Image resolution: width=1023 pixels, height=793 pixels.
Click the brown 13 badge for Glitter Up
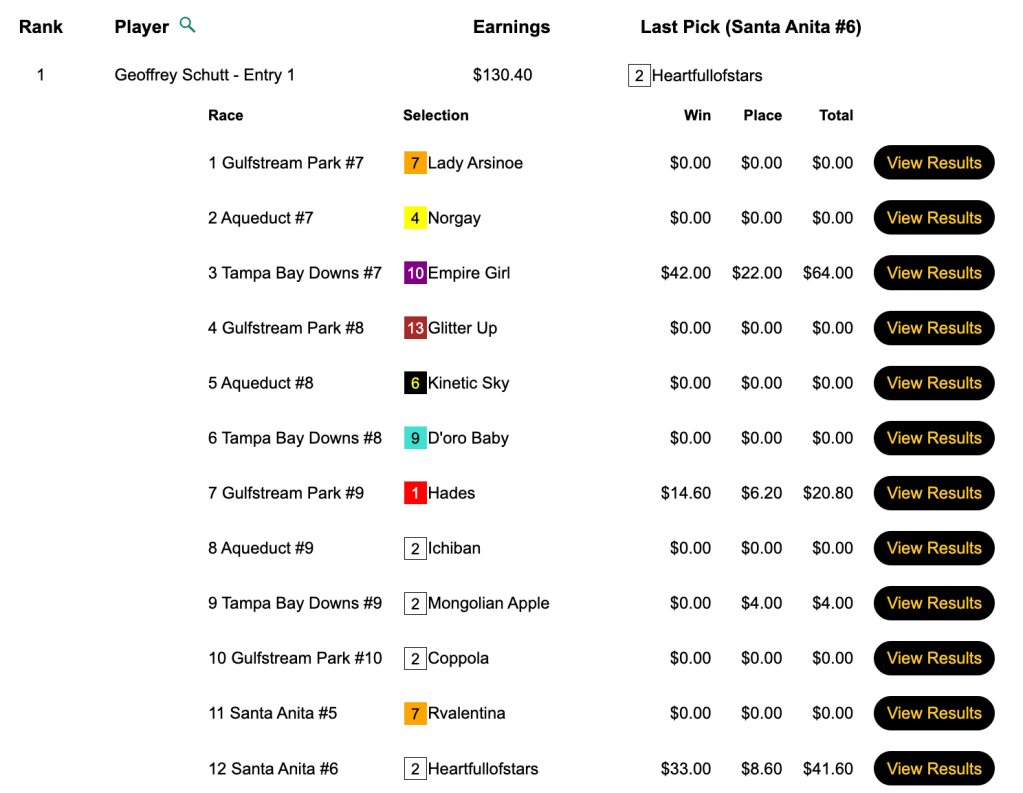point(415,328)
